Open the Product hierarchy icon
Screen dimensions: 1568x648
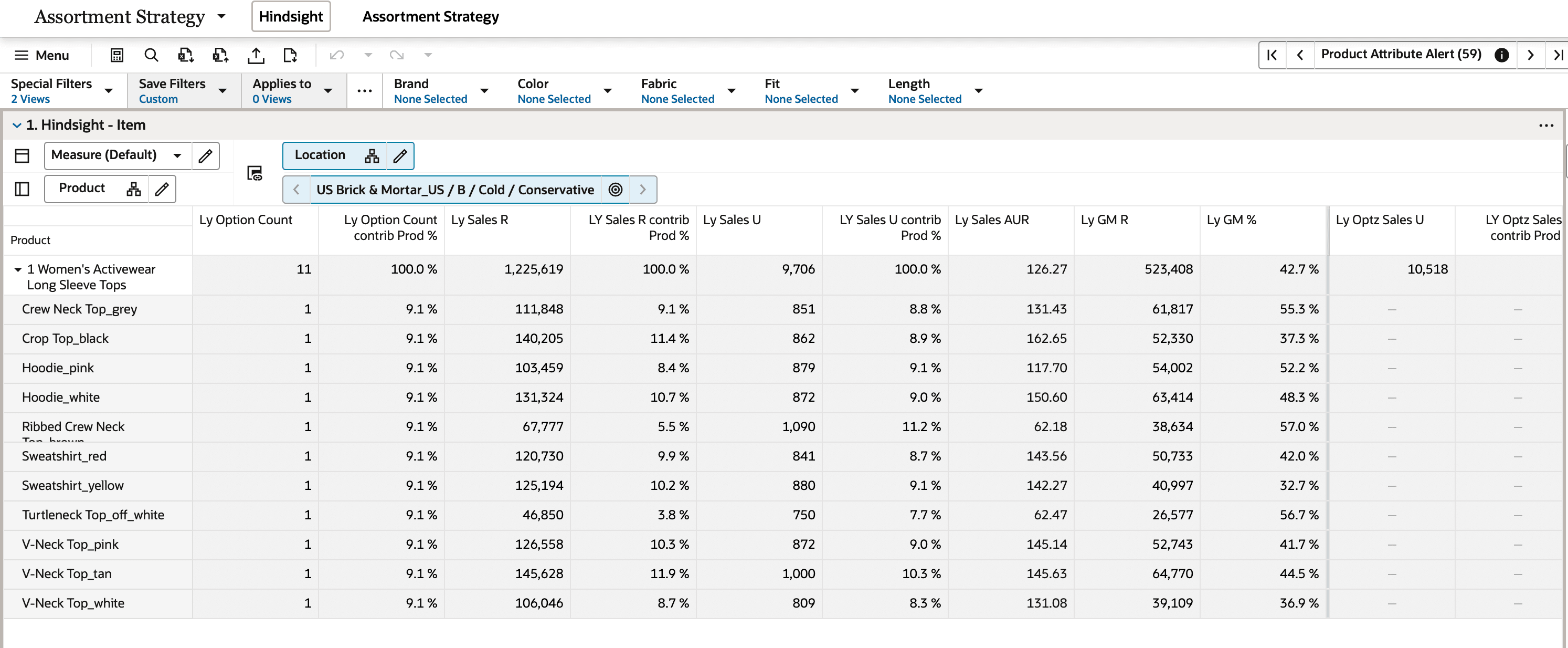tap(134, 189)
